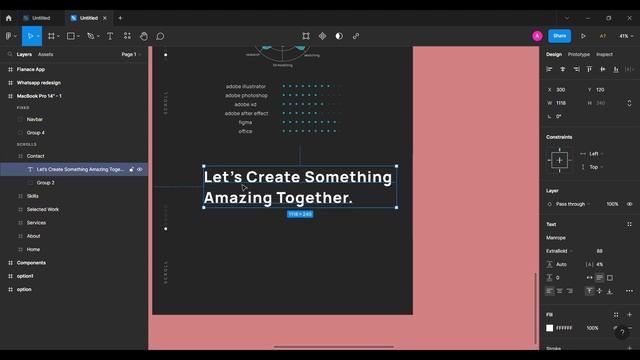Open text type details ellipsis
The image size is (640, 360).
tap(629, 291)
